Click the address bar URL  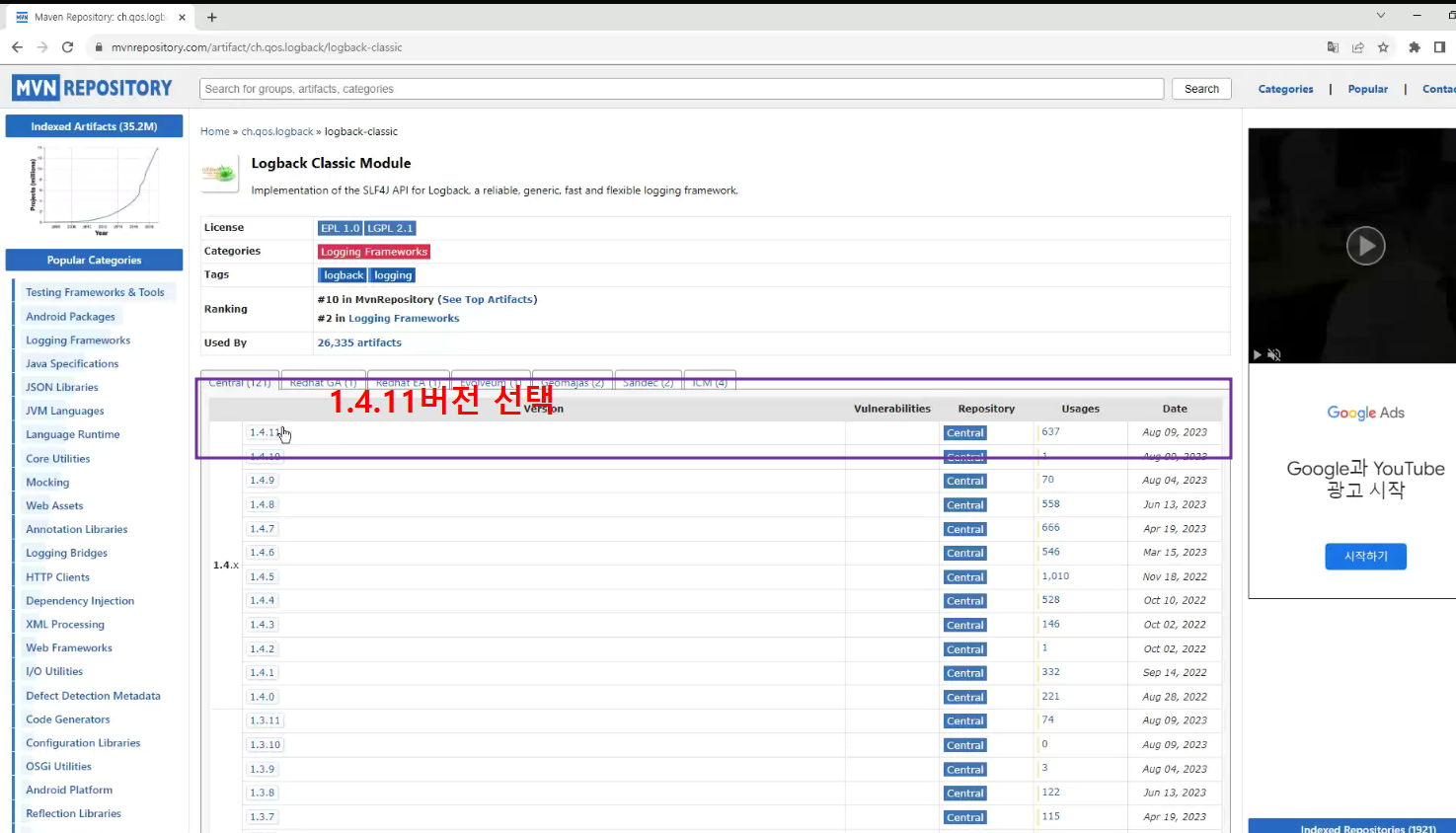coord(257,47)
